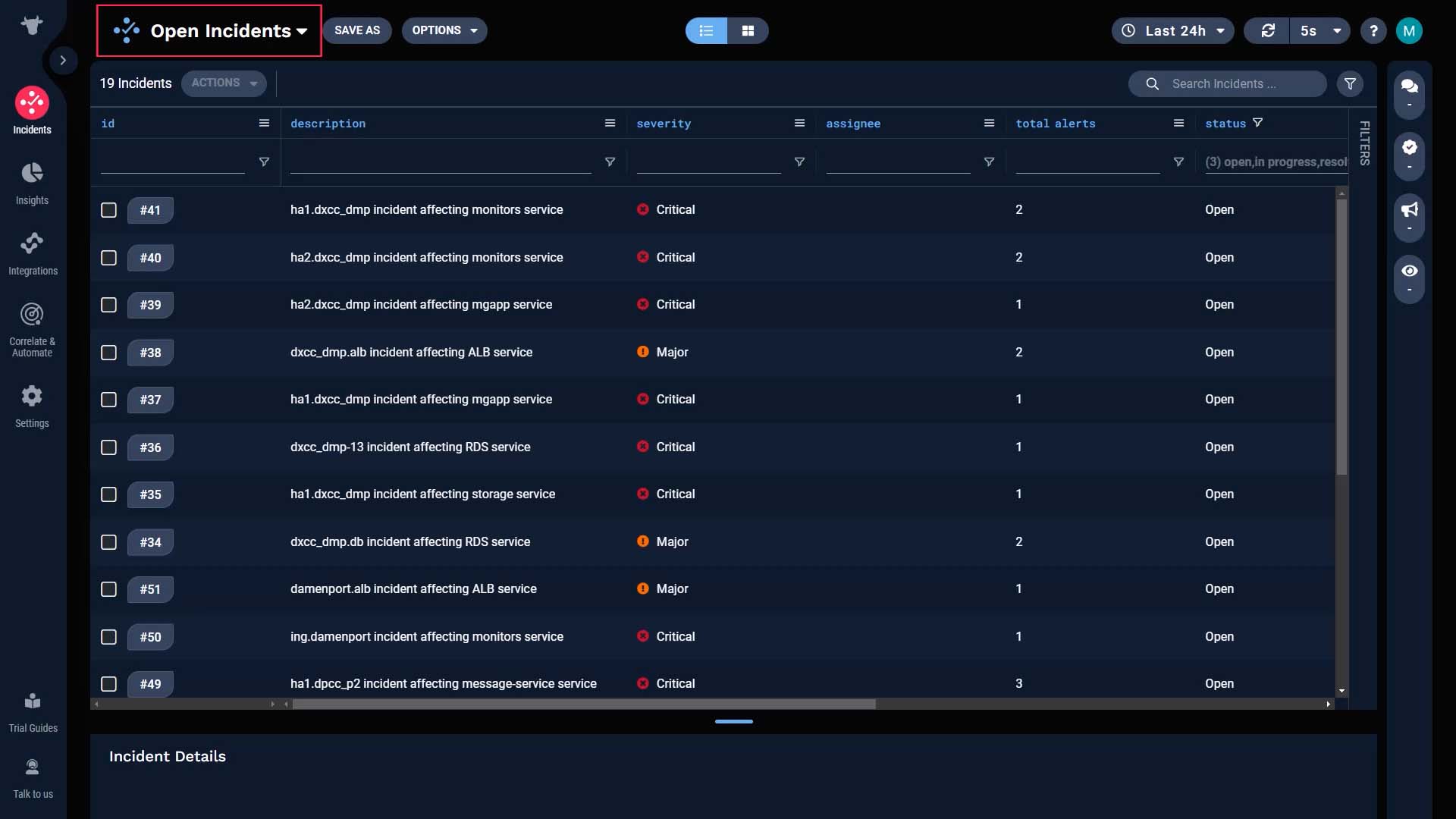Click the scroll down arrow of table
1456x819 pixels.
[x=1341, y=691]
